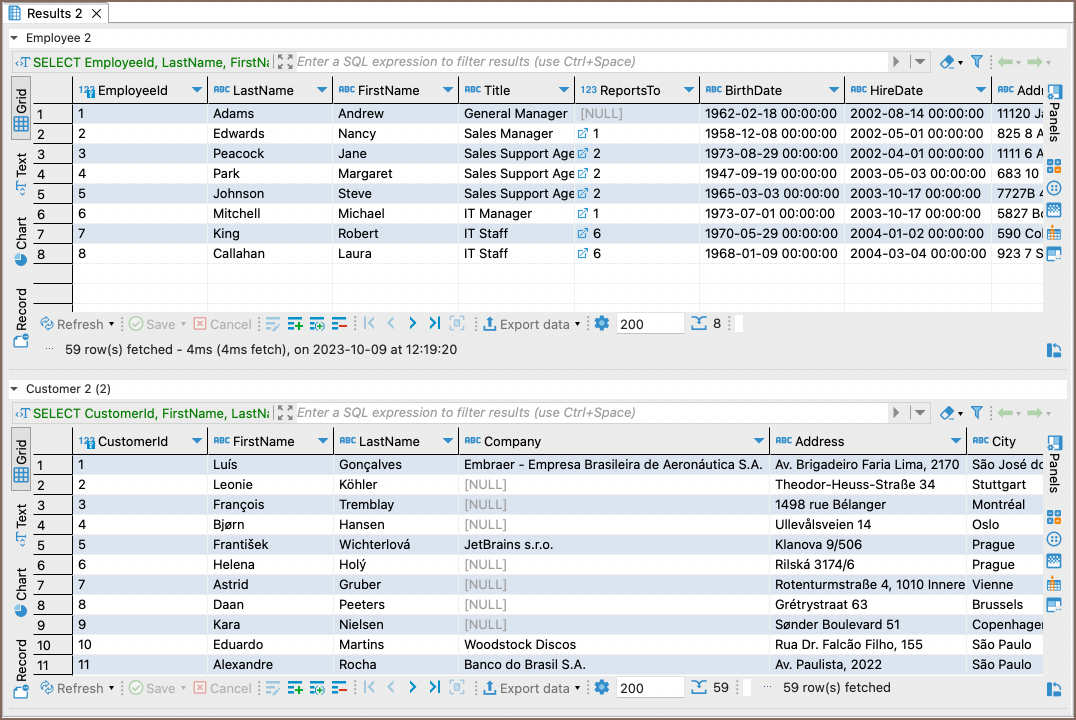The height and width of the screenshot is (720, 1076).
Task: Open gear settings icon in Employee toolbar
Action: tap(601, 324)
